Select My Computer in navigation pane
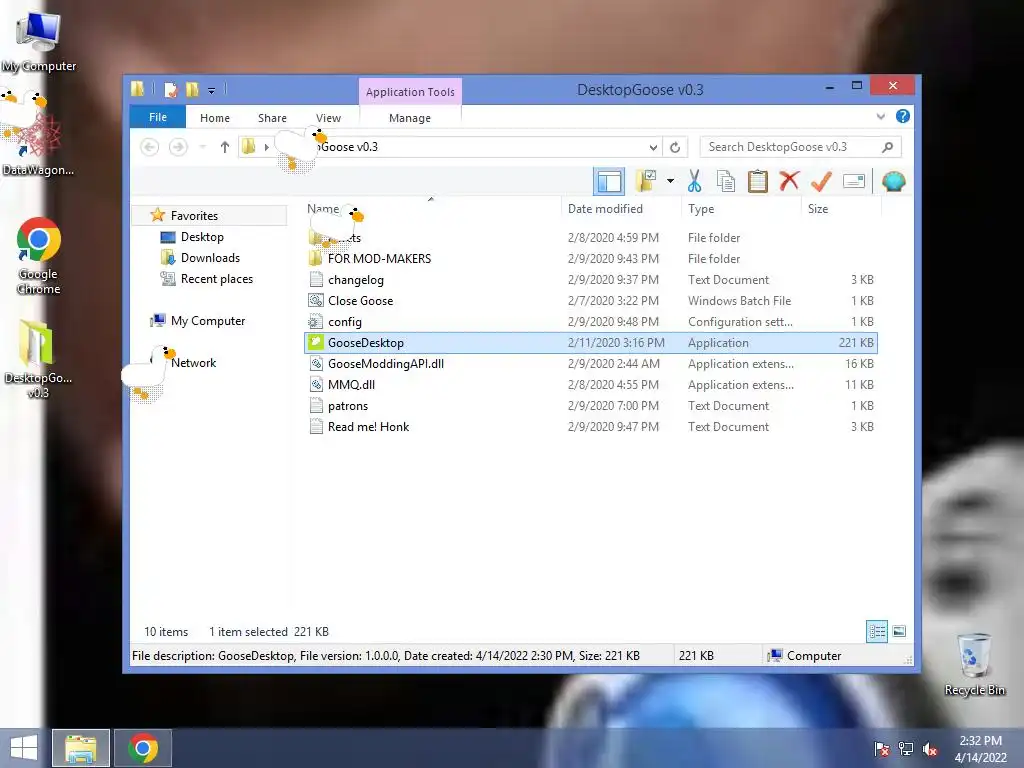The width and height of the screenshot is (1024, 768). [208, 321]
